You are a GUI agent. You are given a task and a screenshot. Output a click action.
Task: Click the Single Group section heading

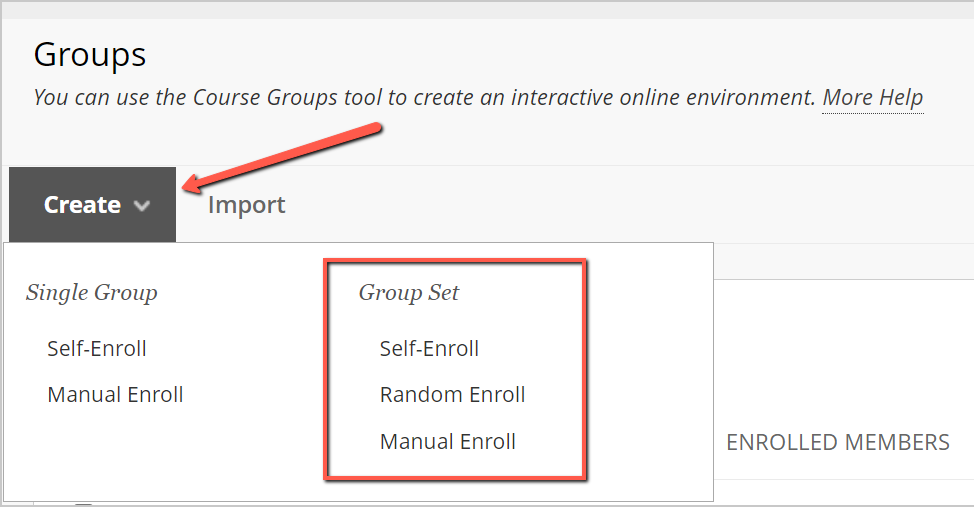(x=91, y=293)
